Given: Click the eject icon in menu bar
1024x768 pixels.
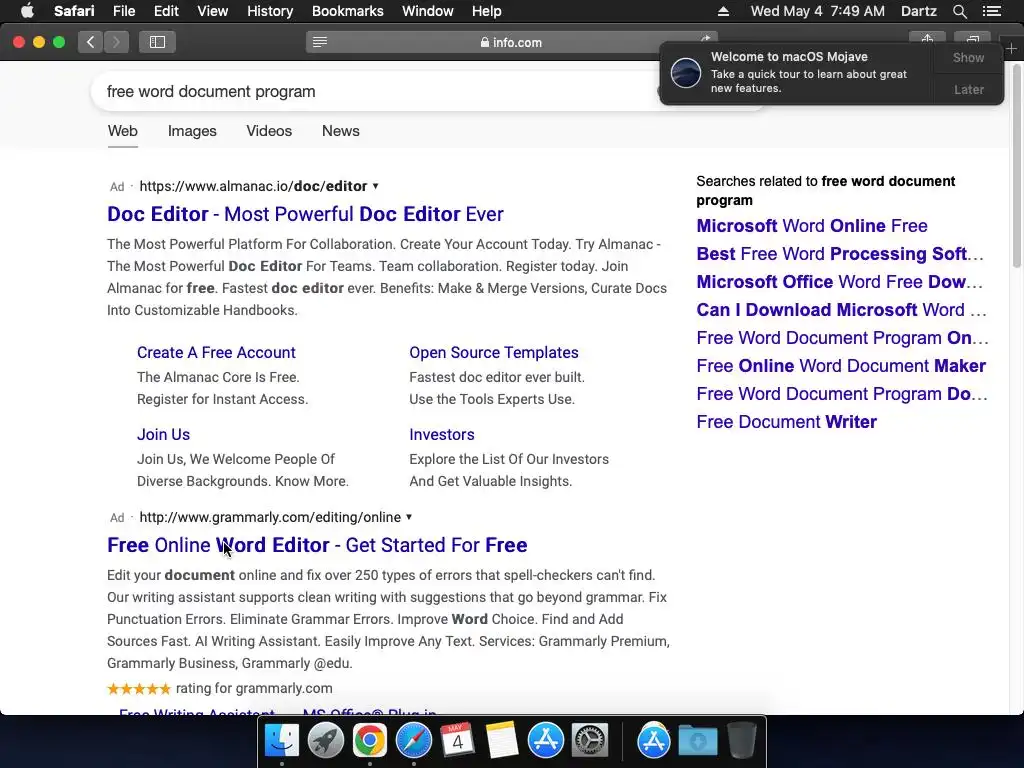Looking at the screenshot, I should 724,11.
